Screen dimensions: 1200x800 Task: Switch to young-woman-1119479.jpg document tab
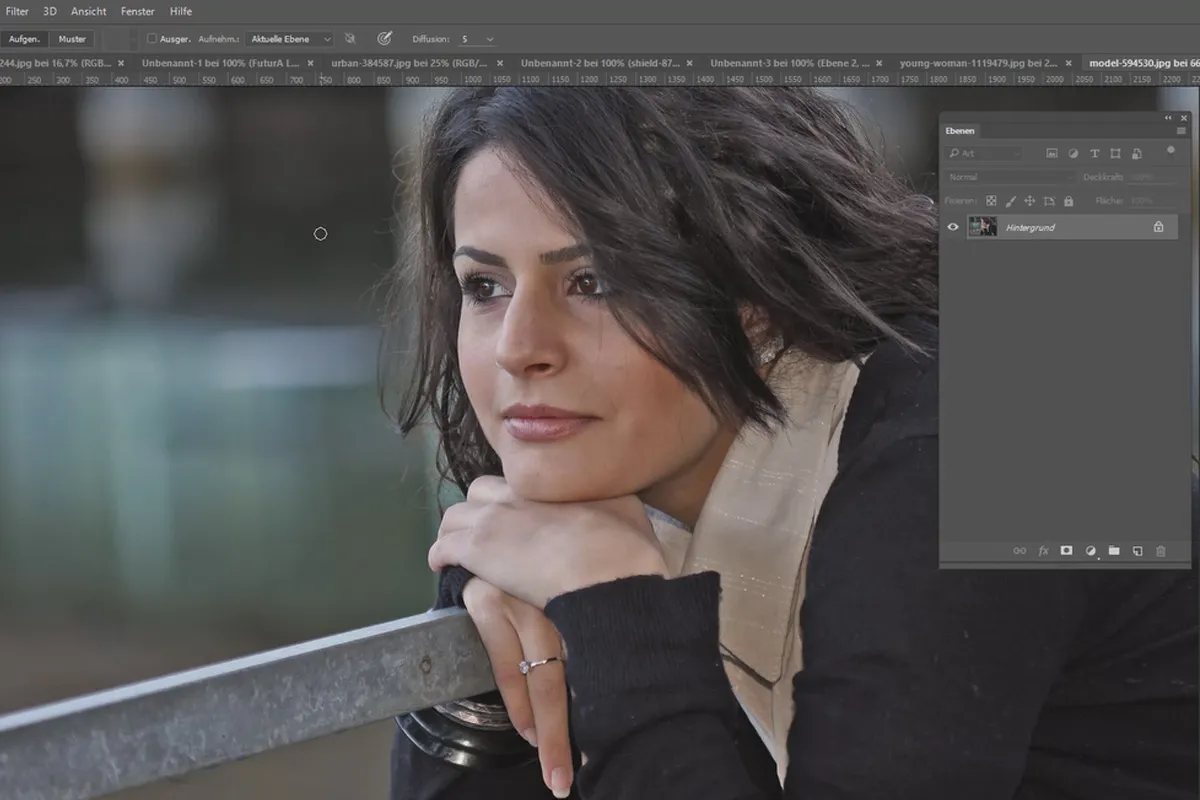click(978, 63)
